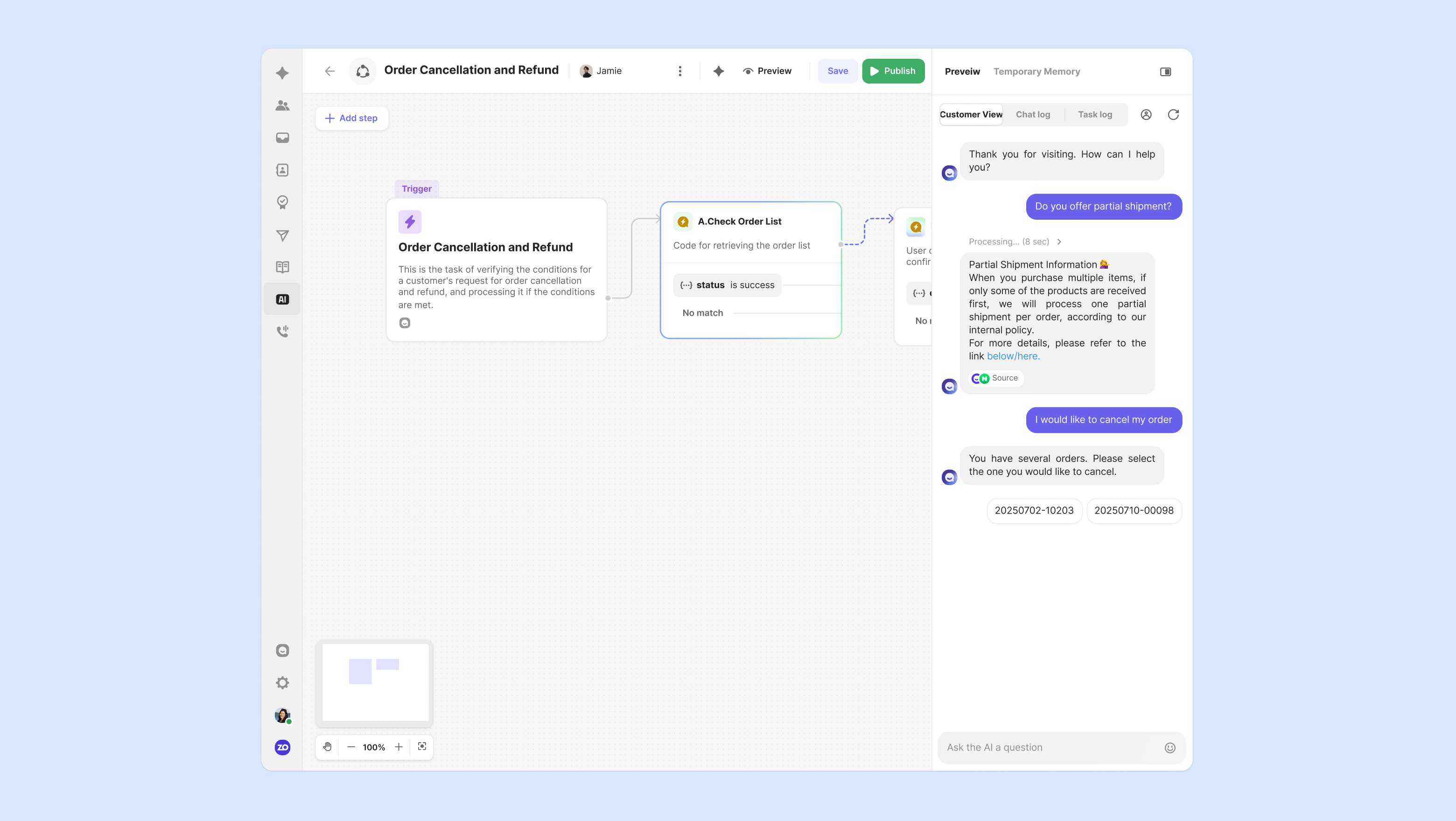Screen dimensions: 1456x821
Task: Switch to the Preveiw panel tab
Action: (x=962, y=71)
